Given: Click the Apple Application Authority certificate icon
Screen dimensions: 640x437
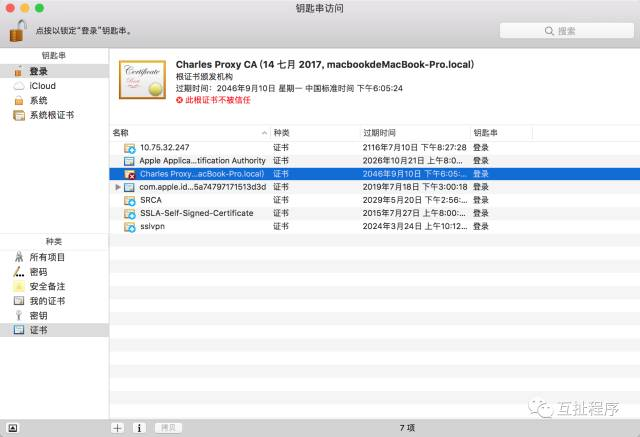Looking at the screenshot, I should [x=129, y=161].
